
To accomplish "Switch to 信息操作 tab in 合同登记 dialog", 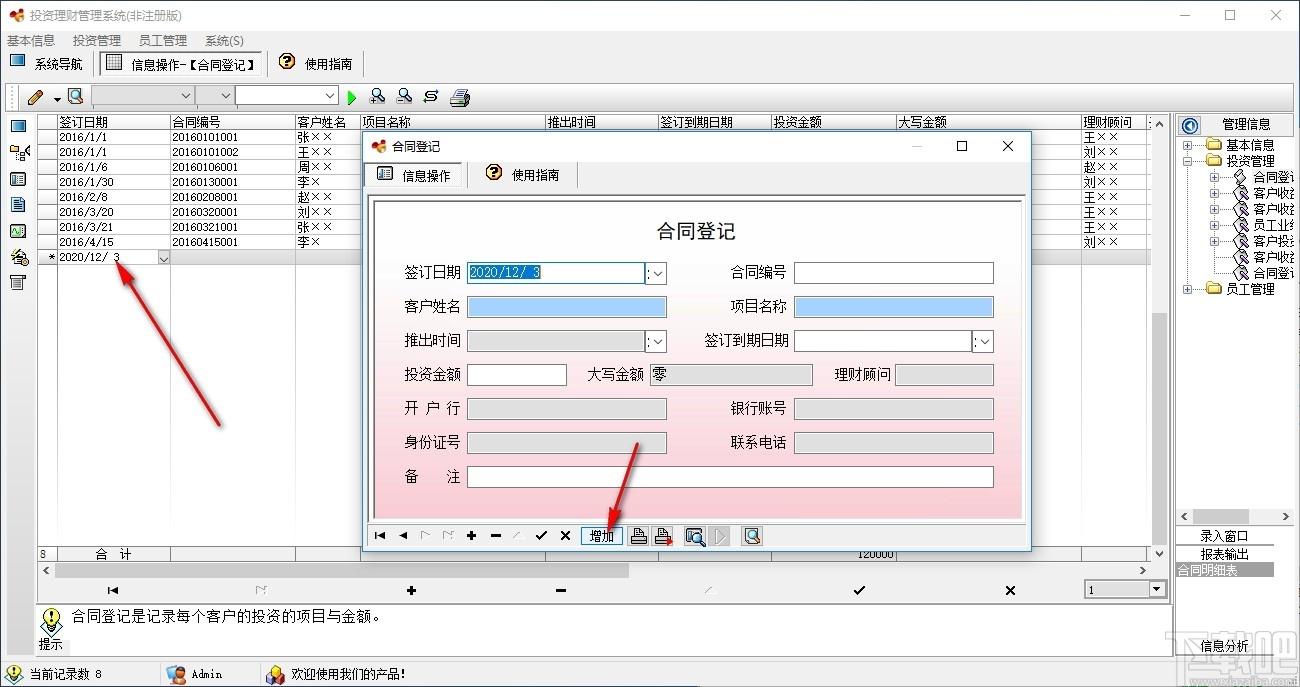I will click(x=414, y=175).
